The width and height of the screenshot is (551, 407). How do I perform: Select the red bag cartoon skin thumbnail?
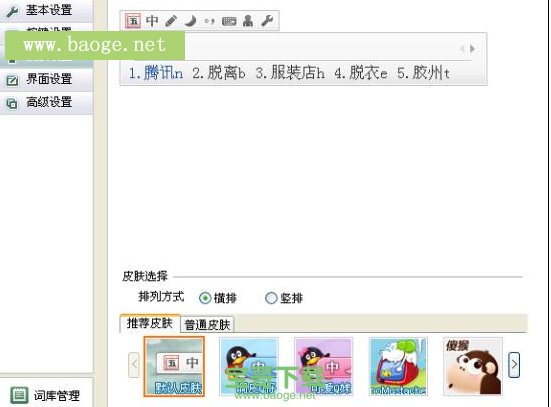click(x=398, y=367)
